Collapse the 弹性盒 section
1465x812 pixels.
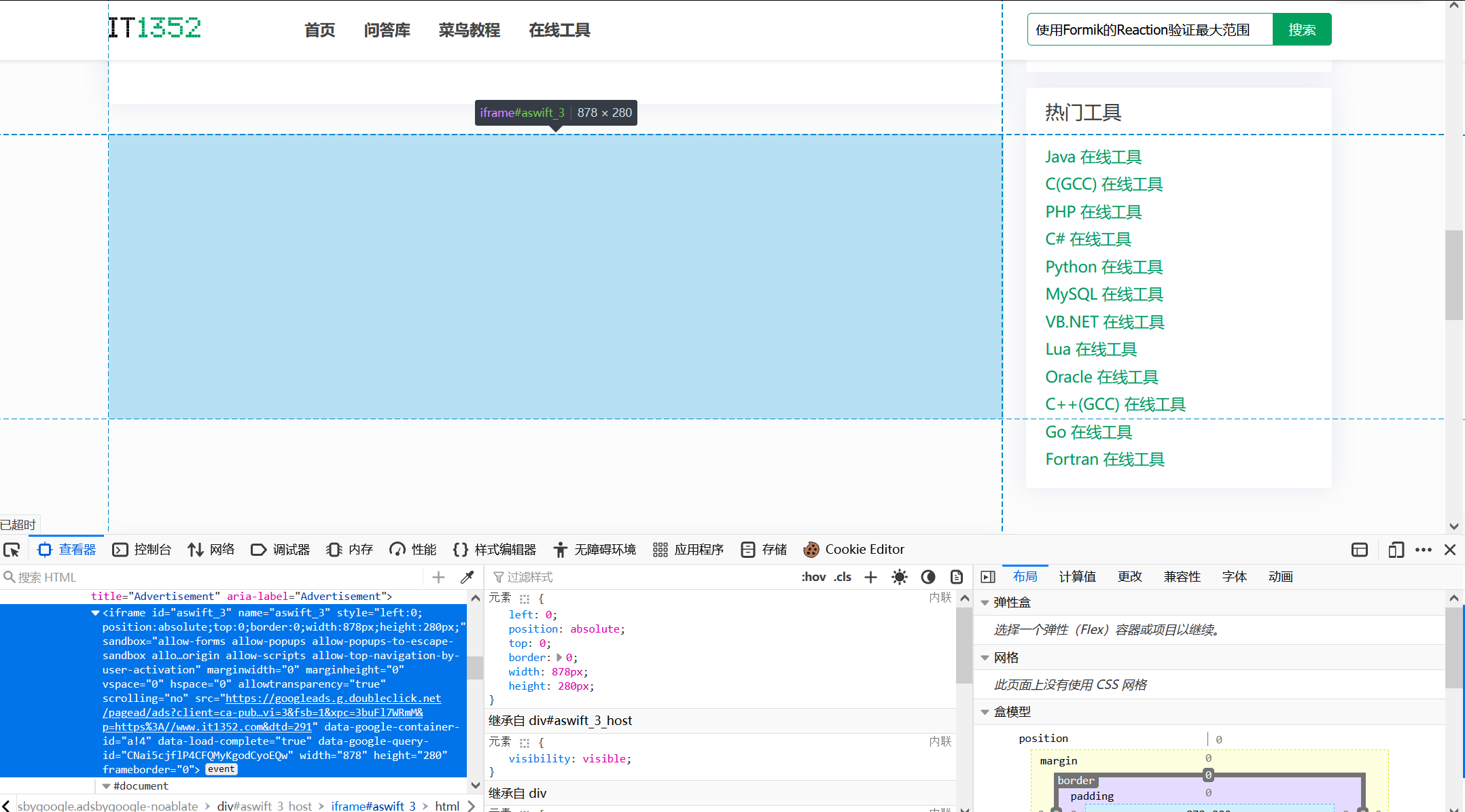pos(985,603)
